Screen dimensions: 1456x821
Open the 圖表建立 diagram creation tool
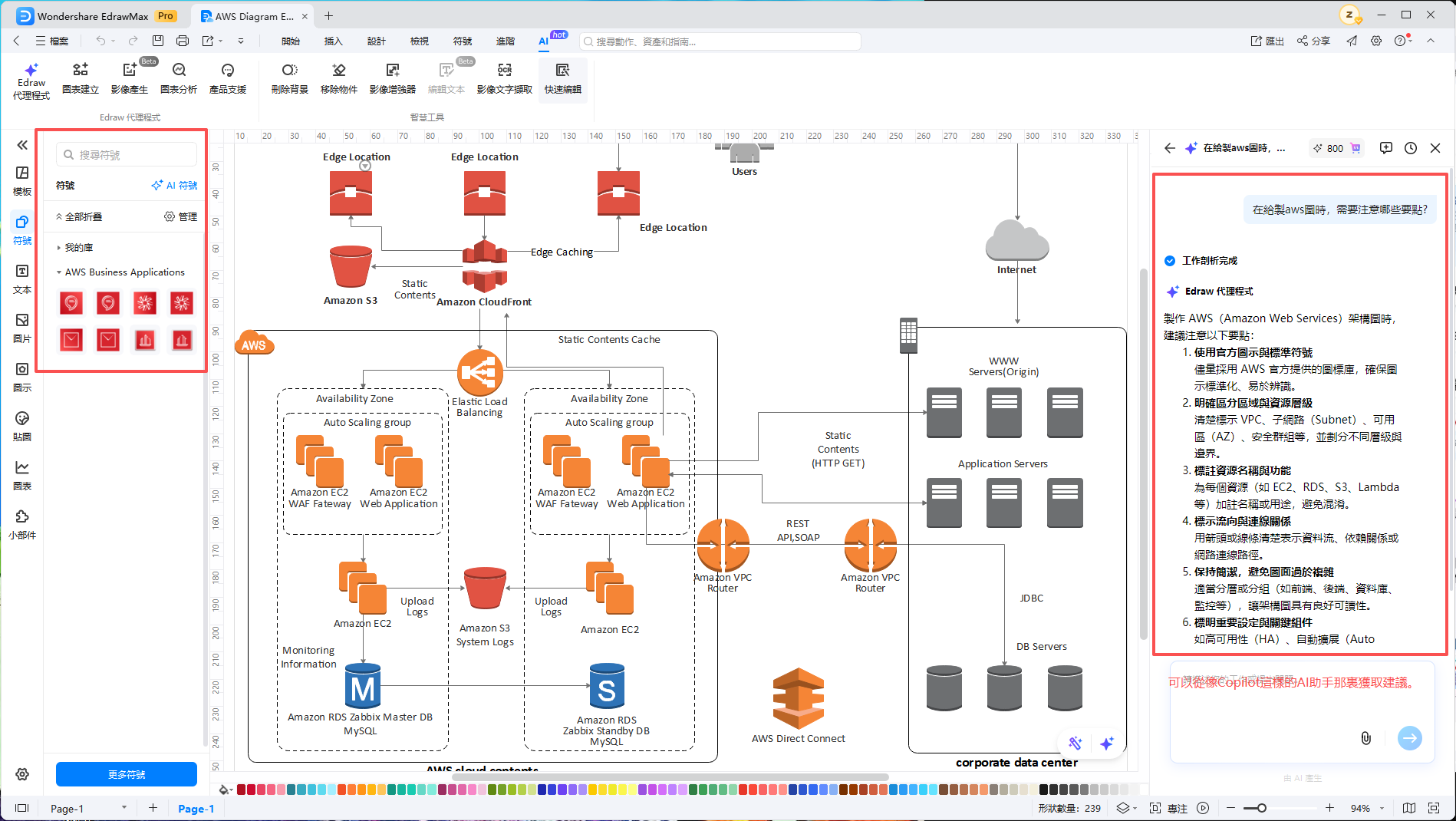(80, 78)
